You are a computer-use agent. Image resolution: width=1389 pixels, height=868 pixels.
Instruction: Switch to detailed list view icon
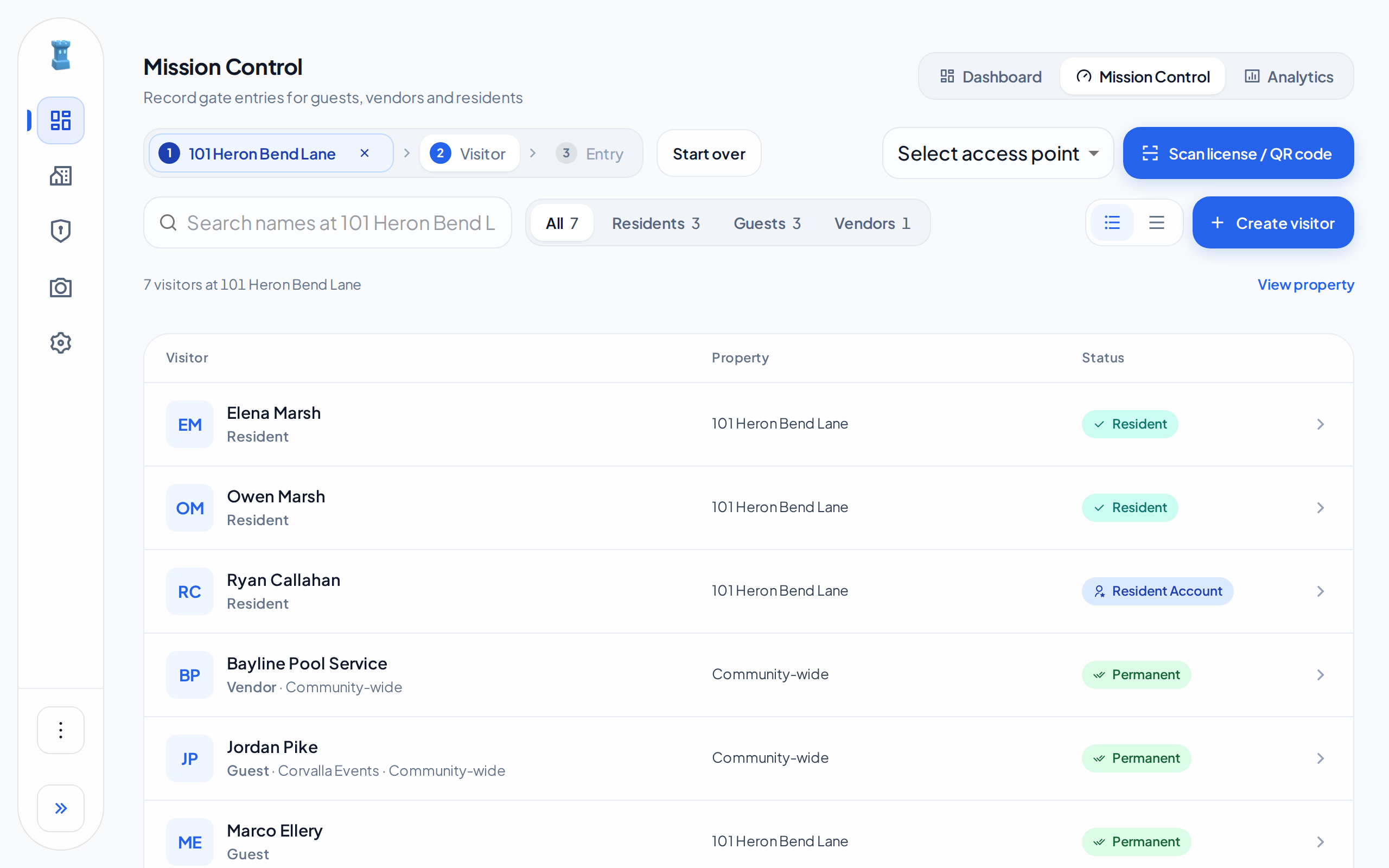coord(1112,223)
